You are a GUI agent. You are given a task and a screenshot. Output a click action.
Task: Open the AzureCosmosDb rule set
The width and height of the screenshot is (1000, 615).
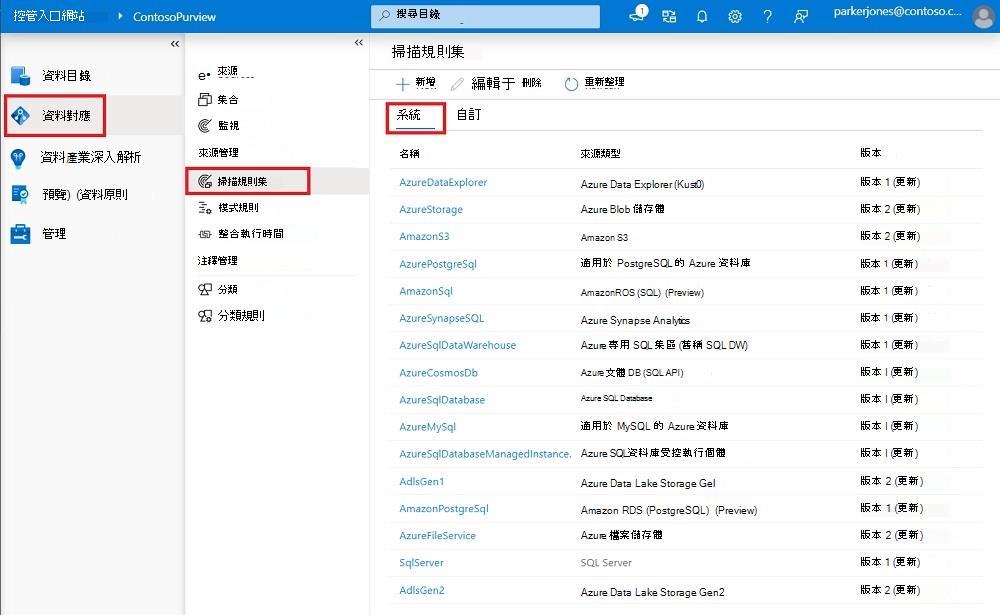(x=438, y=373)
